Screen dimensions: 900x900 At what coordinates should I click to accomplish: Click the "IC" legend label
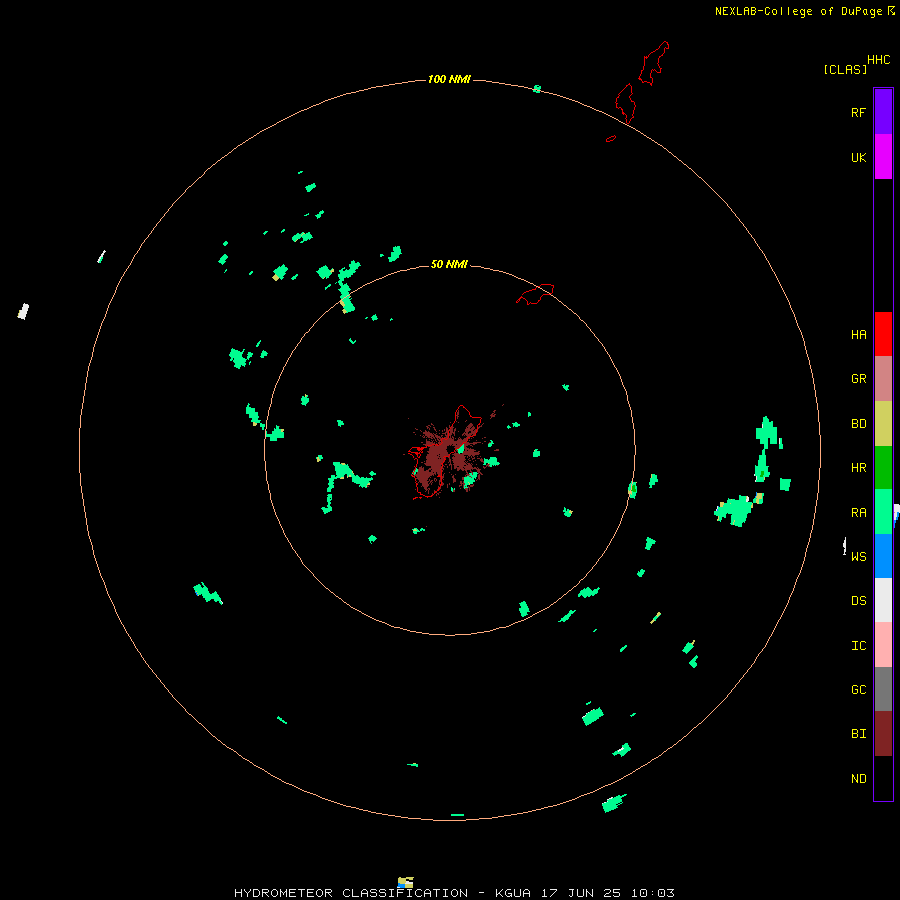click(x=858, y=646)
